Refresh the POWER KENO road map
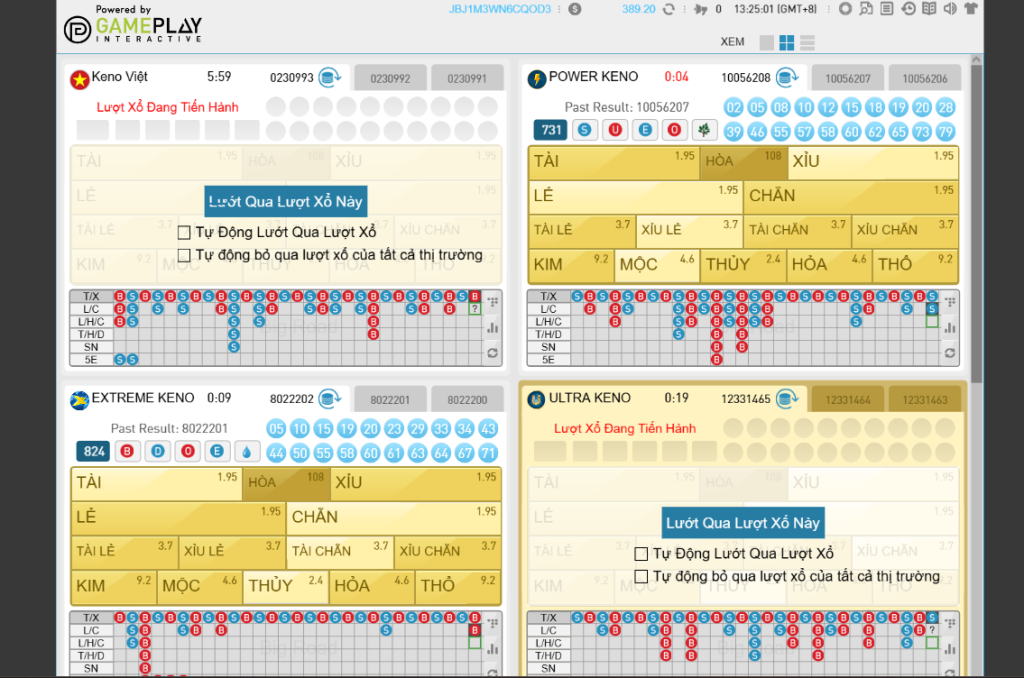Image resolution: width=1024 pixels, height=678 pixels. [950, 353]
